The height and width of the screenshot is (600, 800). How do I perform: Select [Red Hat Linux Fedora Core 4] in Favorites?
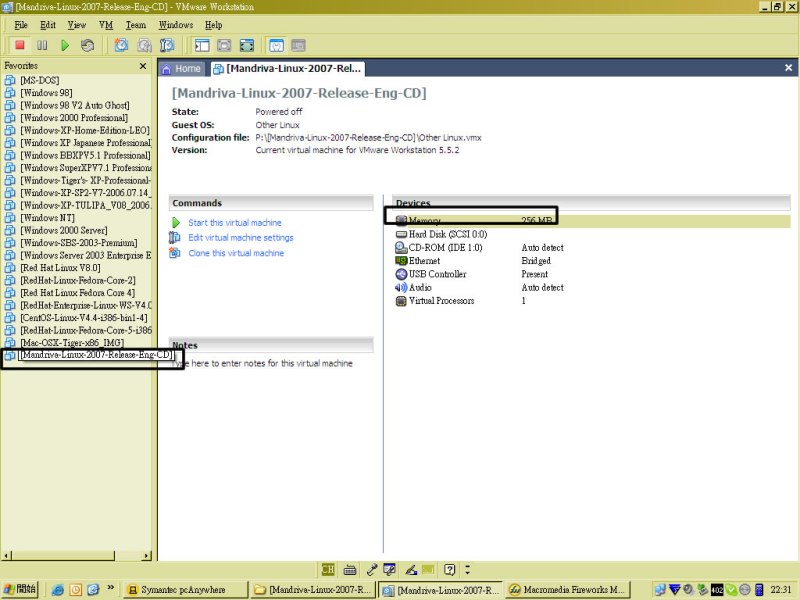click(x=78, y=292)
